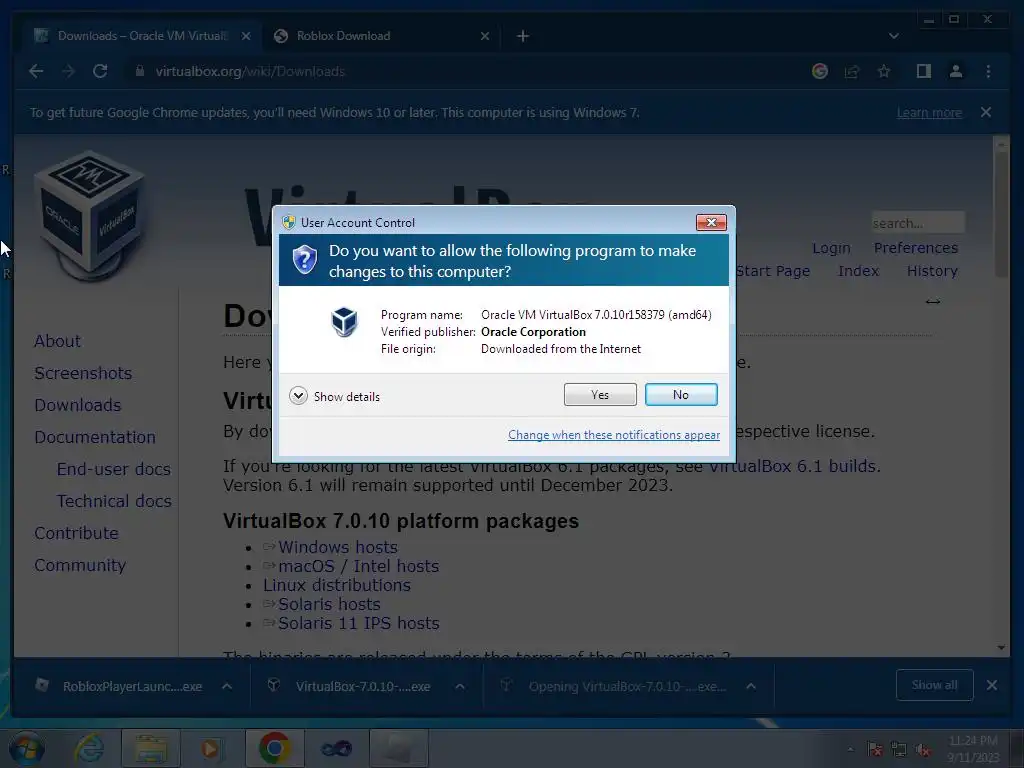
Task: Open Contribute in the sidebar
Action: point(76,533)
